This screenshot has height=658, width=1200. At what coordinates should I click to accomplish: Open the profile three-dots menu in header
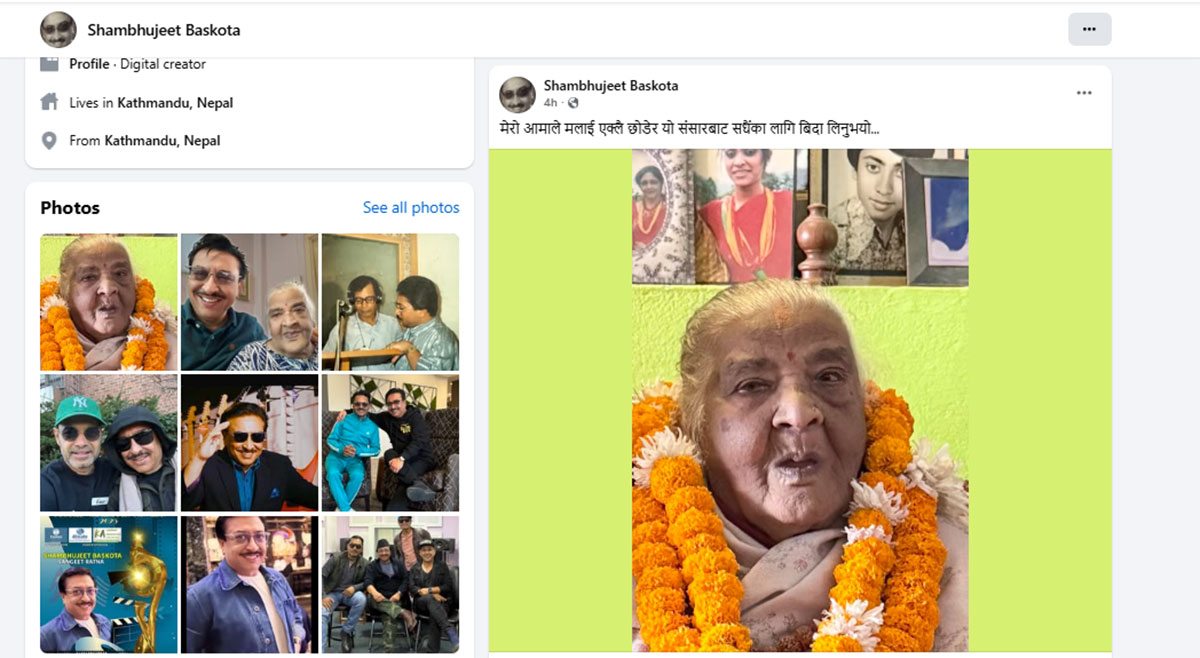(1089, 29)
